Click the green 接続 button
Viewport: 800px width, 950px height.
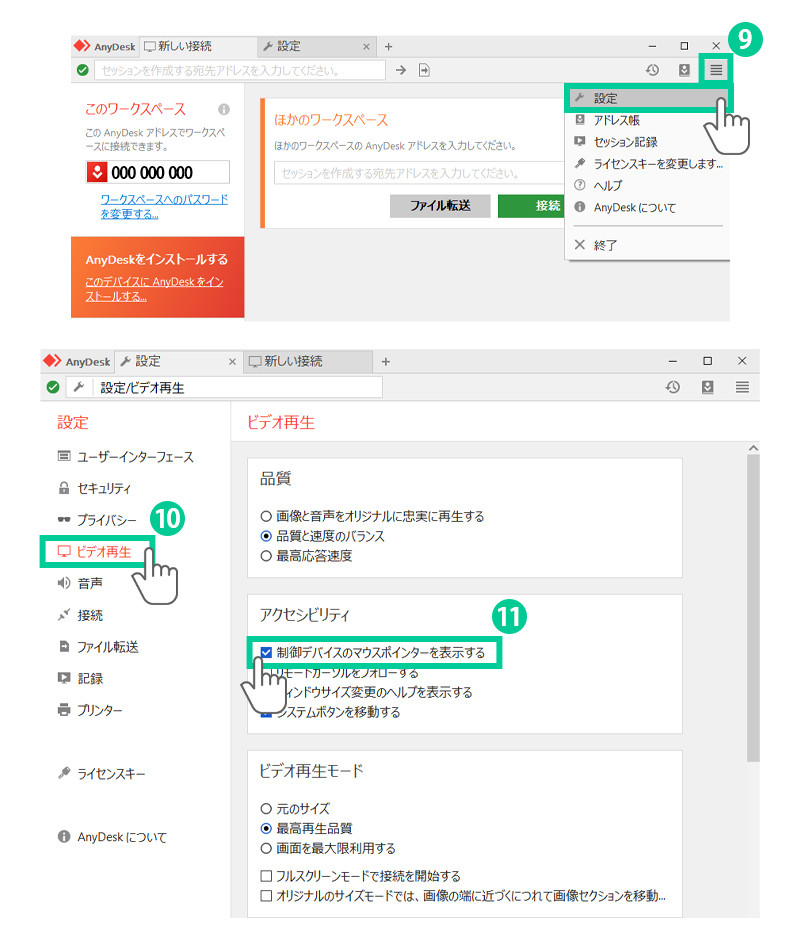click(546, 206)
